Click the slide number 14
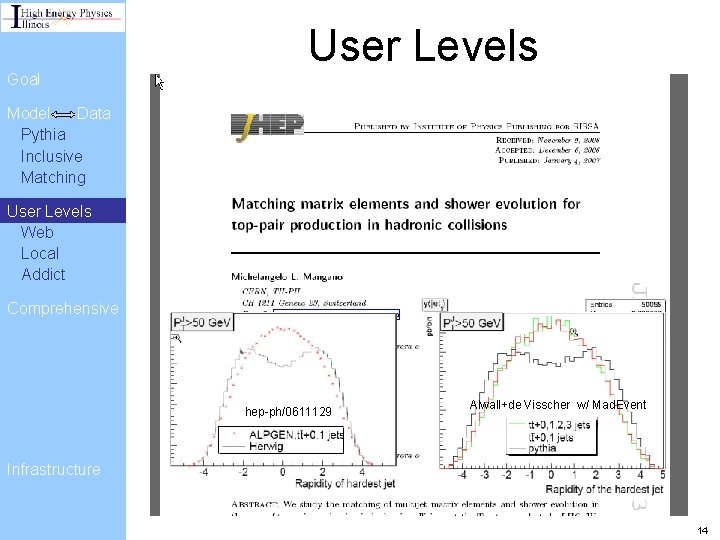This screenshot has width=720, height=540. coord(703,530)
